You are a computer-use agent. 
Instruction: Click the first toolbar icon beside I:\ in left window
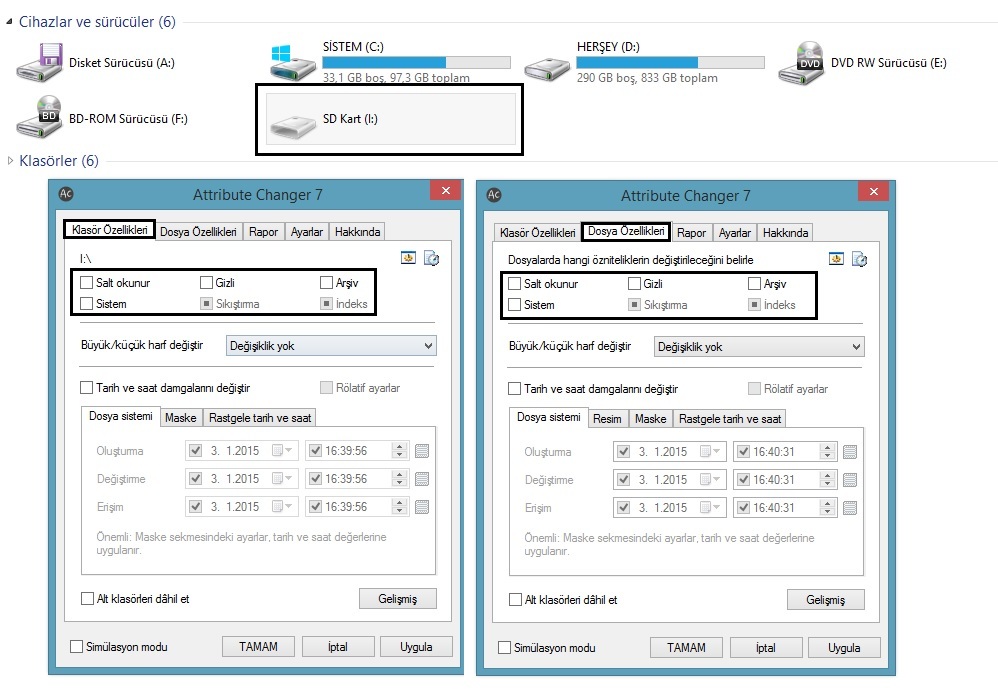pos(409,258)
